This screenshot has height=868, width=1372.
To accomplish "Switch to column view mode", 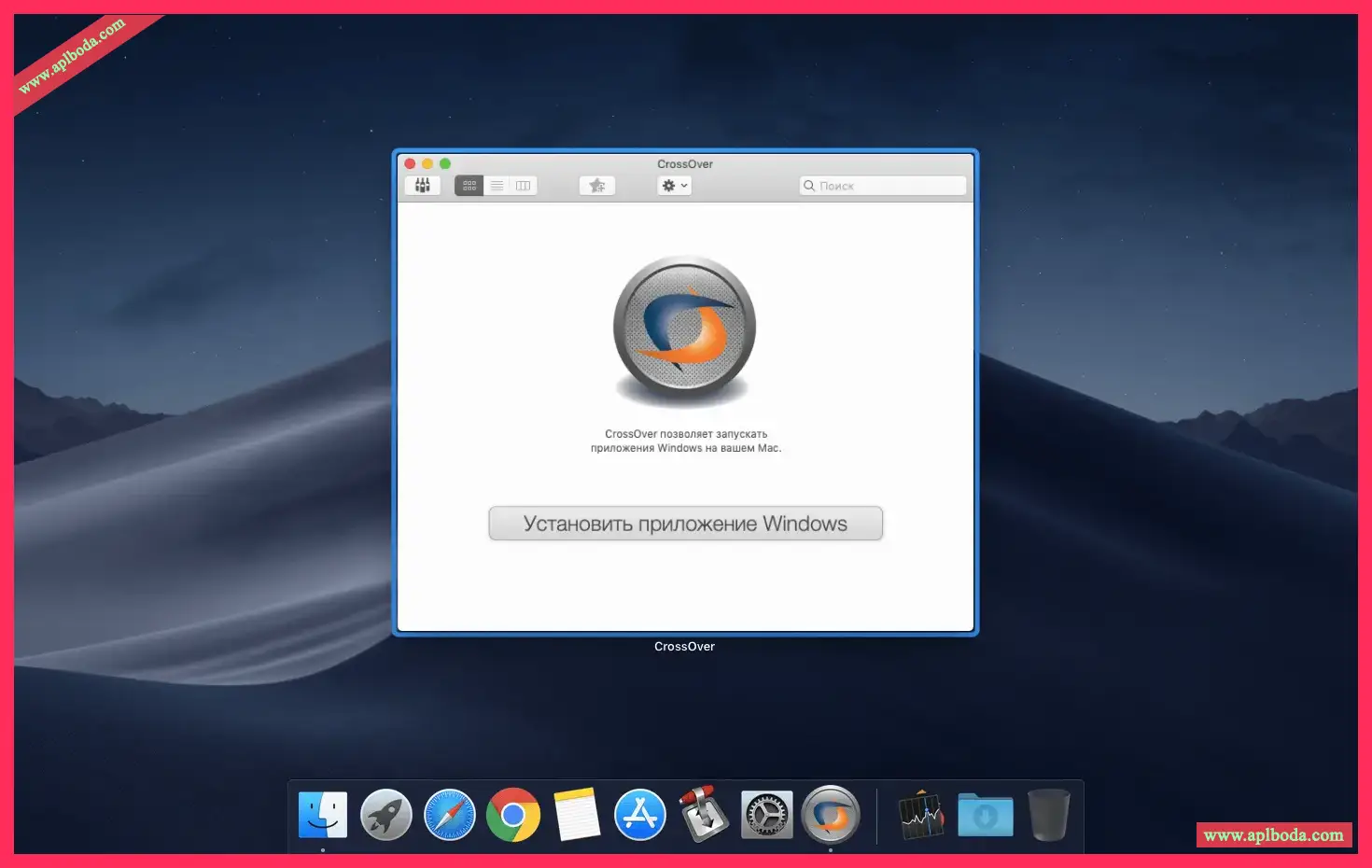I will (x=524, y=186).
